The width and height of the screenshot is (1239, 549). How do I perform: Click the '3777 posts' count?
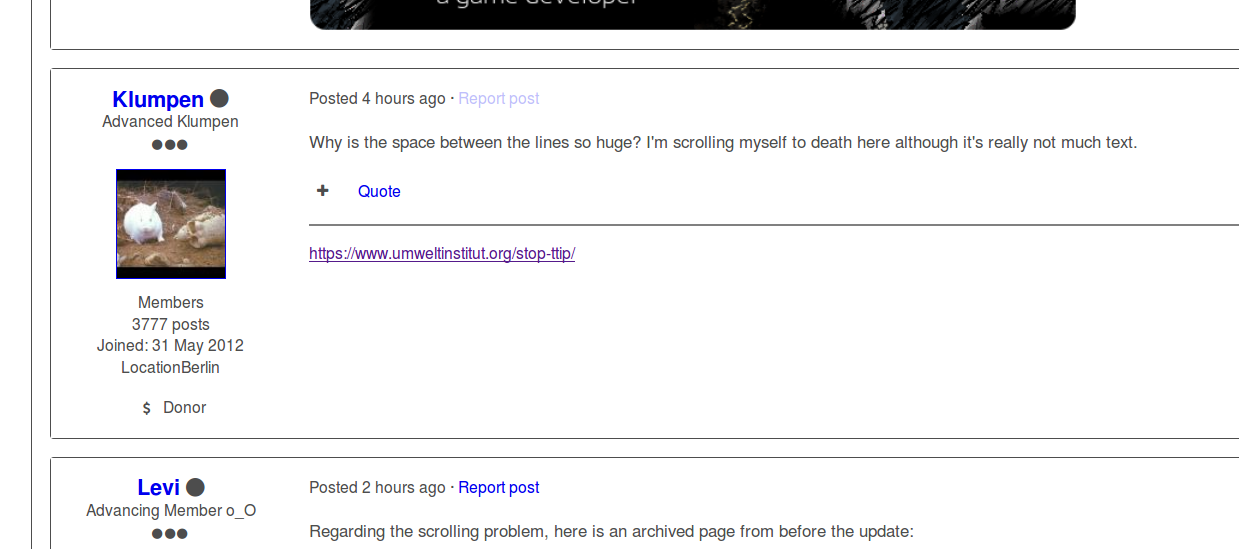(x=170, y=324)
